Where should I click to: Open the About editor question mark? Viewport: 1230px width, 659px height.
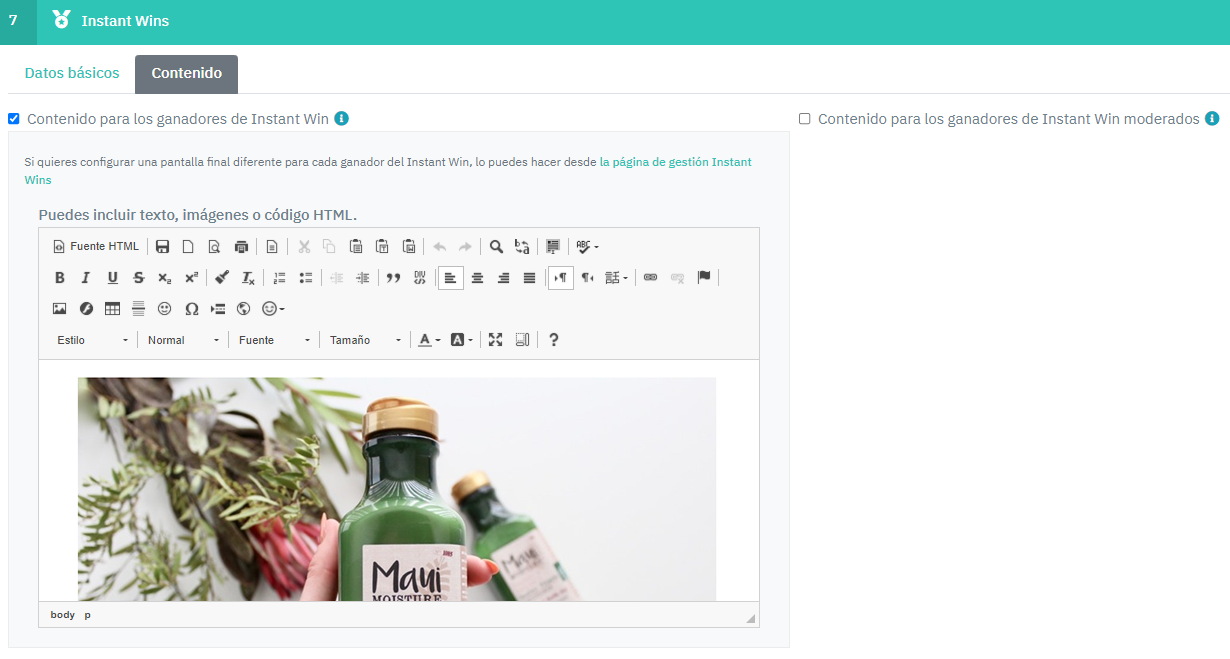click(x=554, y=340)
